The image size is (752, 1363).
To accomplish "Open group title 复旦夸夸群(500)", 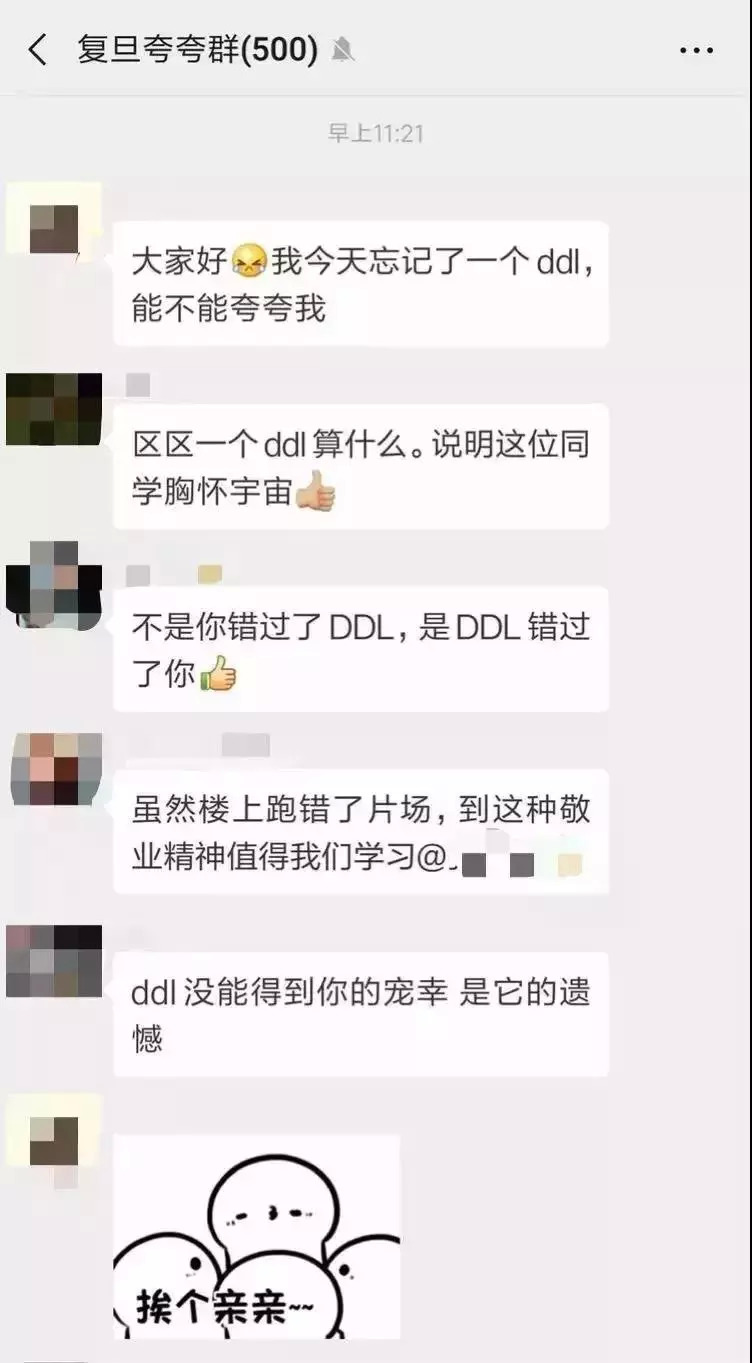I will tap(198, 49).
